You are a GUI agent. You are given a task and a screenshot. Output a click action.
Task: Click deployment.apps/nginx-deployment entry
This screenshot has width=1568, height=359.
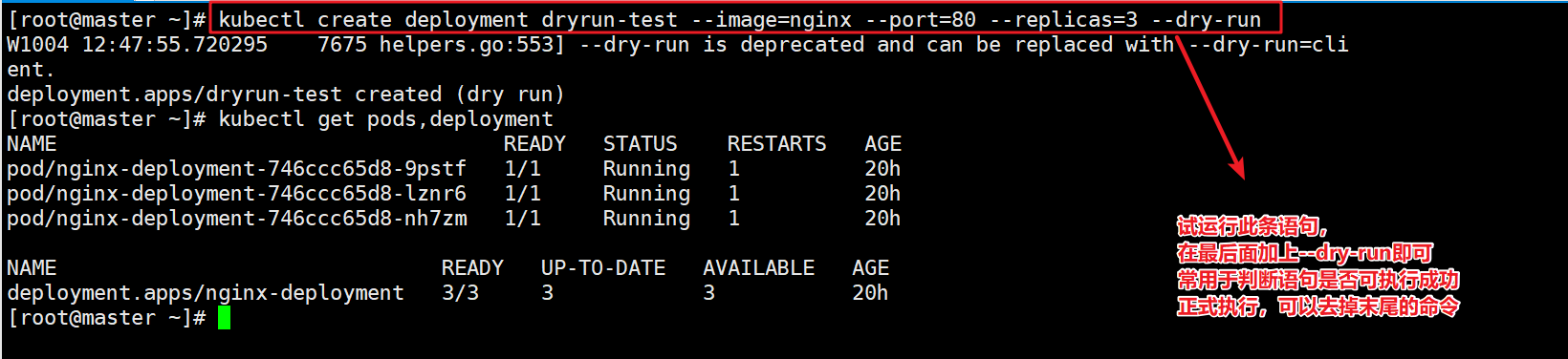[x=205, y=293]
